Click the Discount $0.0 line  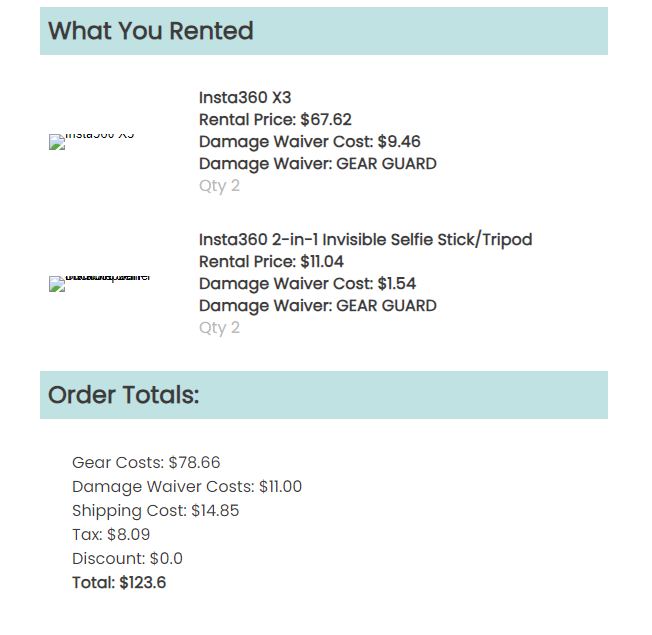127,558
